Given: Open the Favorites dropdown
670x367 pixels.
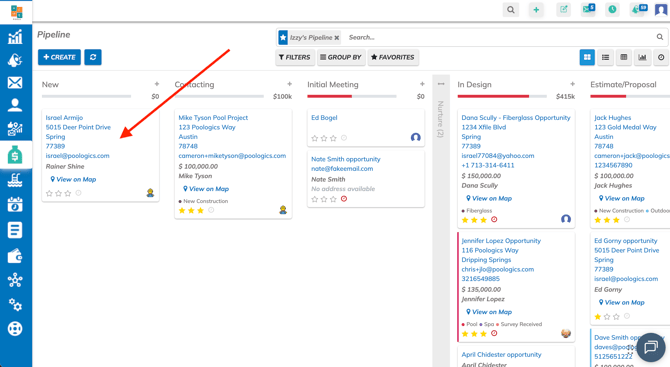Looking at the screenshot, I should [x=393, y=57].
